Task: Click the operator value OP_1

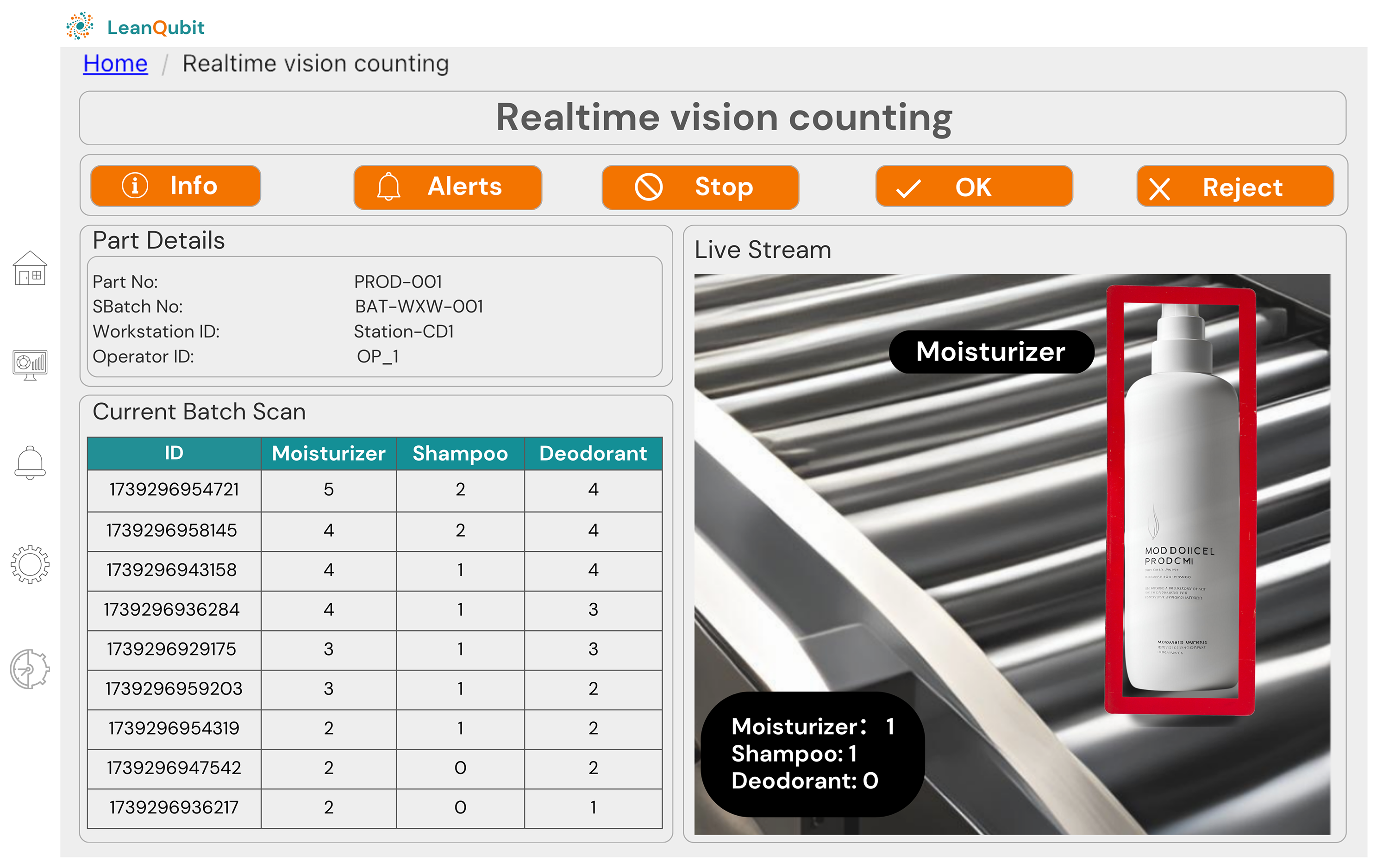Action: [x=378, y=356]
